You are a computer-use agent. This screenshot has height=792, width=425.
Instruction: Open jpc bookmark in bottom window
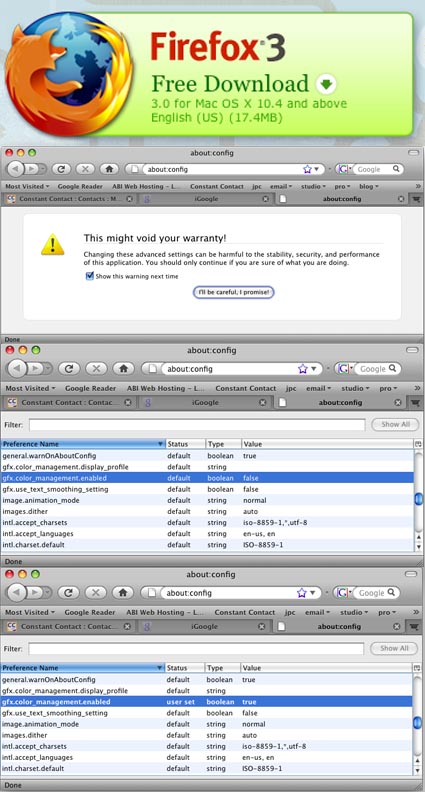(290, 612)
